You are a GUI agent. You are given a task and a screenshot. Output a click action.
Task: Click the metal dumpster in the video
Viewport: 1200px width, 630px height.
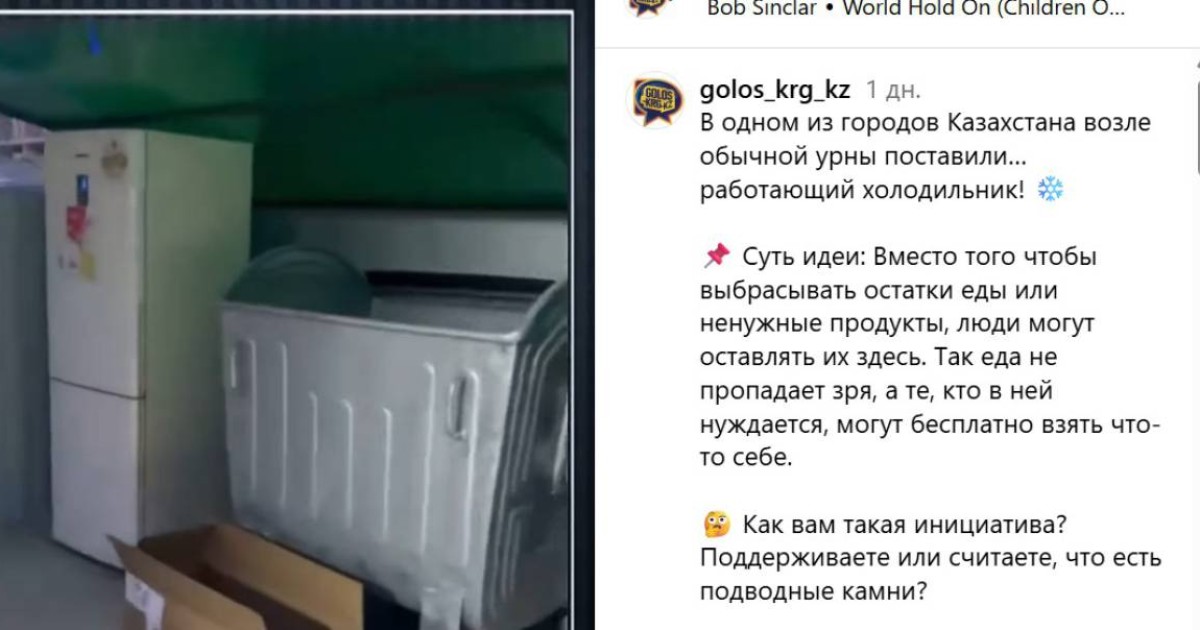tap(395, 440)
